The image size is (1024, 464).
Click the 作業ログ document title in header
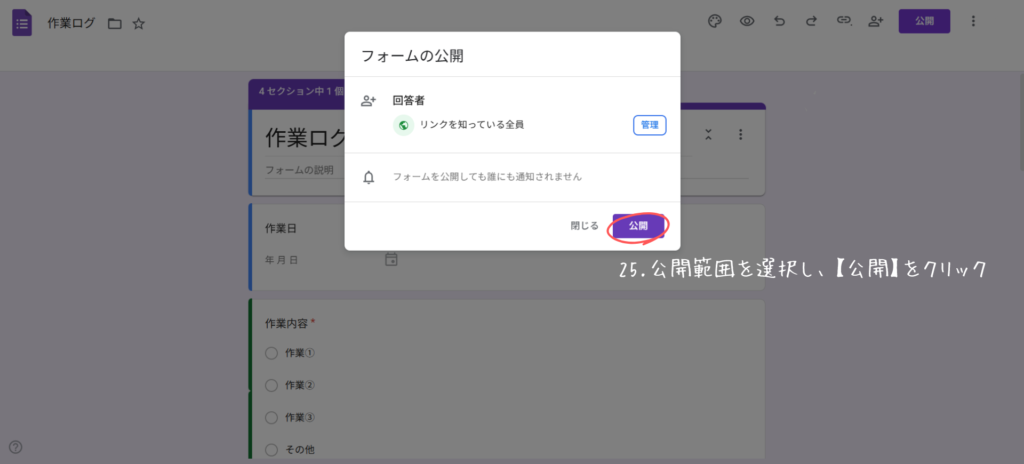[71, 24]
